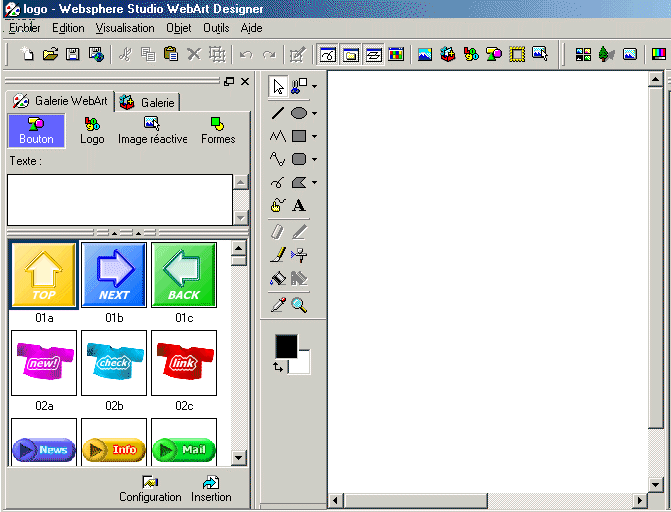Select the Bouton gallery category
The height and width of the screenshot is (512, 671).
[36, 131]
